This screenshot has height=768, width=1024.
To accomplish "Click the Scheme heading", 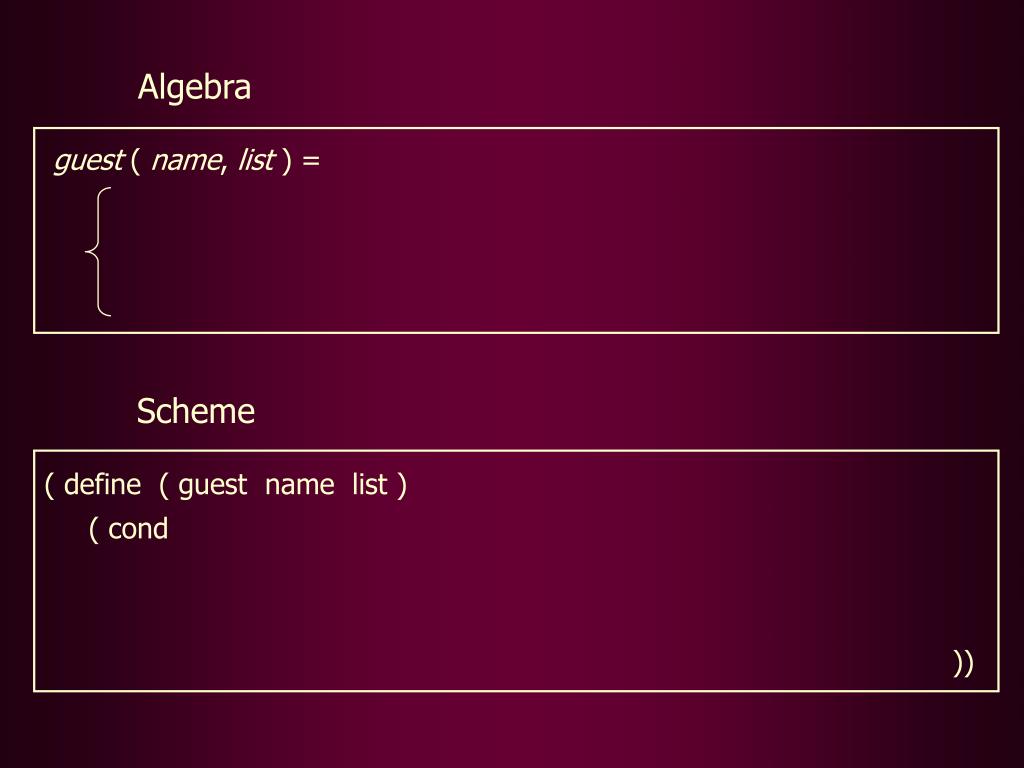I will coord(195,411).
